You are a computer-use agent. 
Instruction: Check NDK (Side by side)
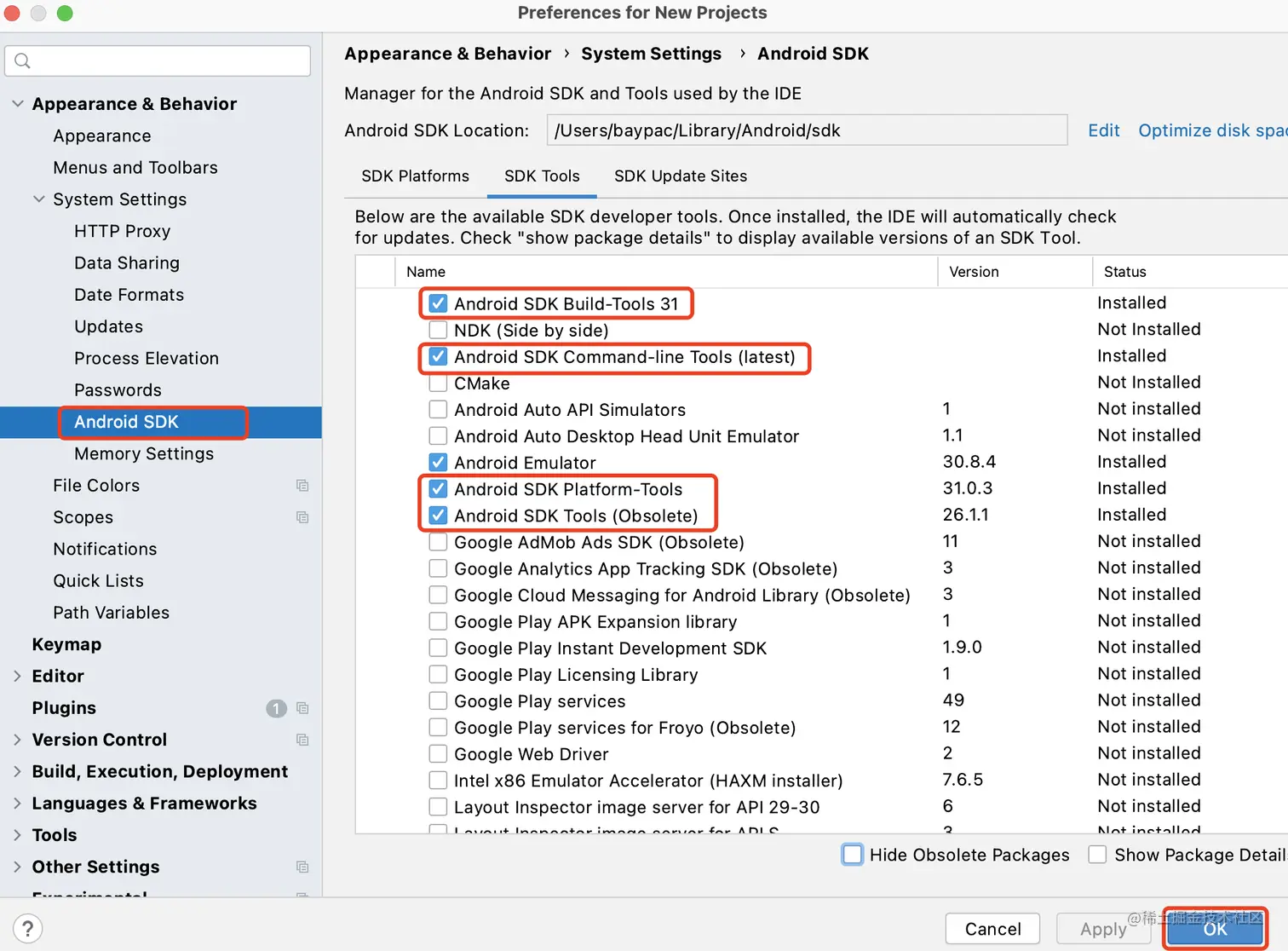click(438, 330)
